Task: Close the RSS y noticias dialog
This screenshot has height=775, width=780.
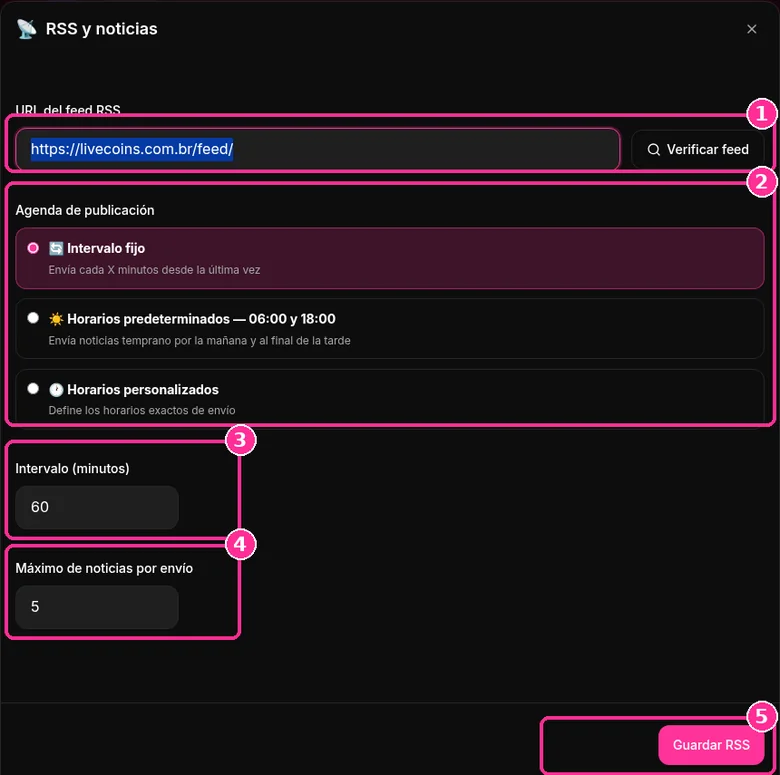Action: (x=751, y=29)
